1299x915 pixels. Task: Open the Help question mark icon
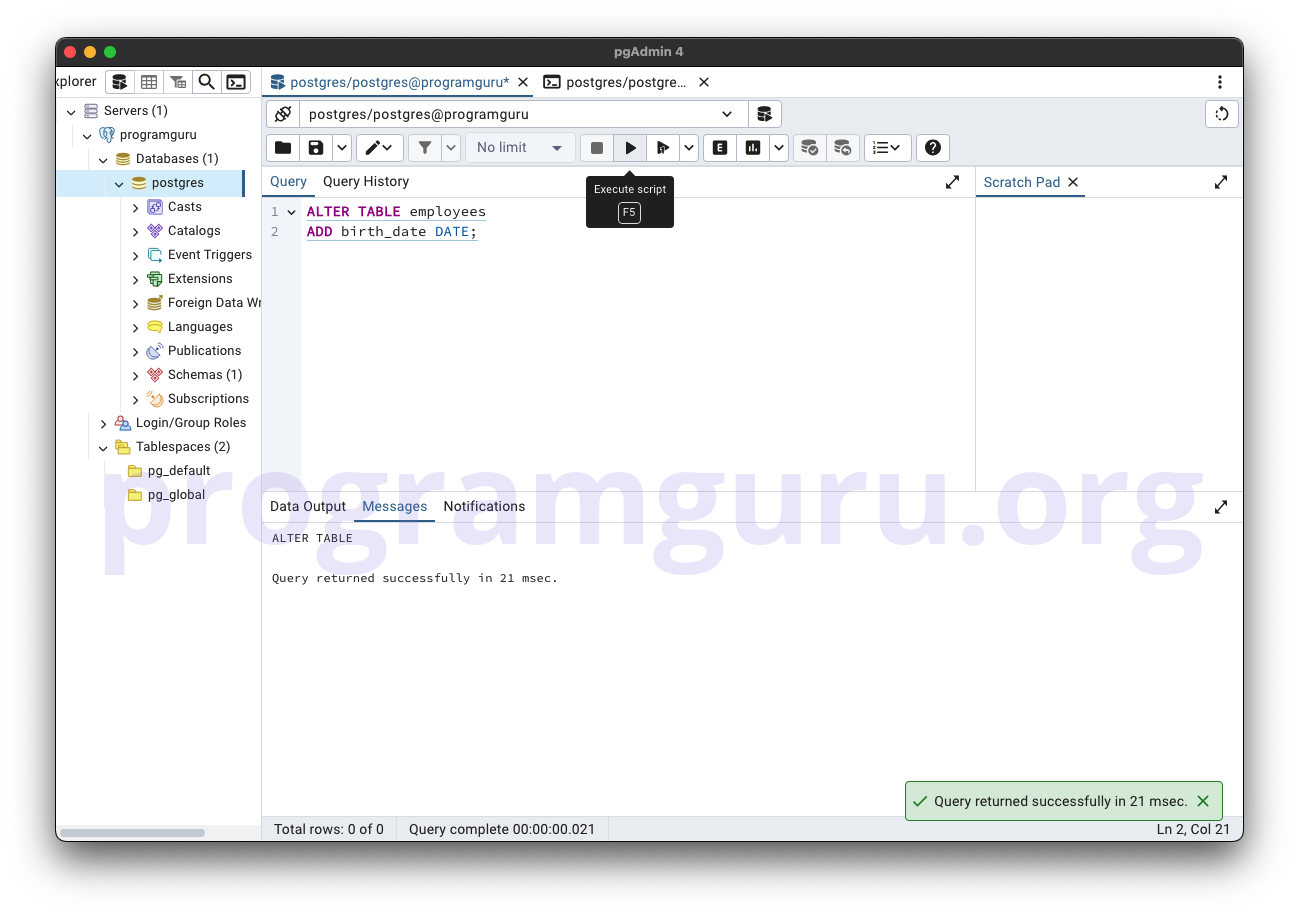click(x=933, y=148)
